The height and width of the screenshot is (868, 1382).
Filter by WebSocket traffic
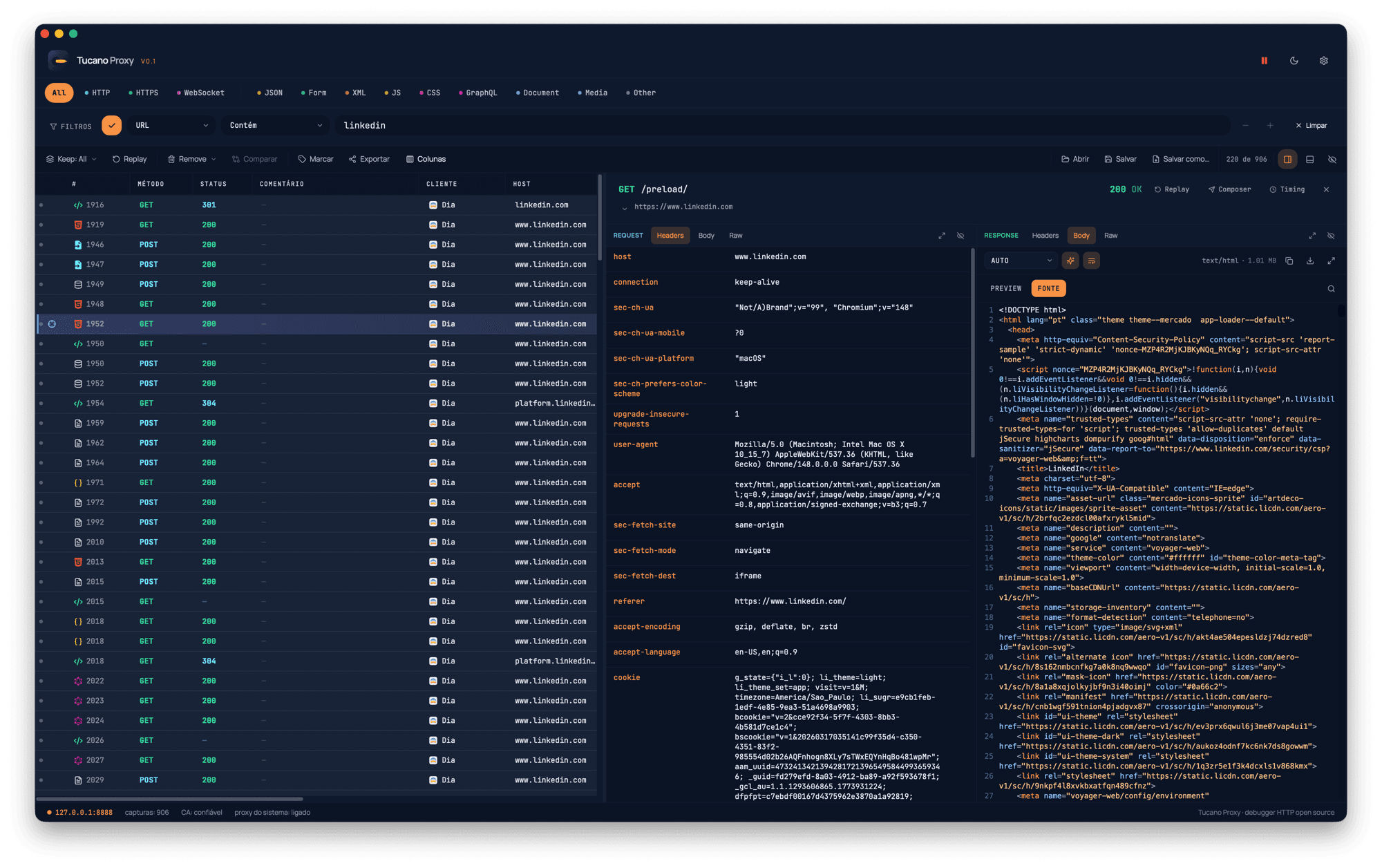point(200,93)
